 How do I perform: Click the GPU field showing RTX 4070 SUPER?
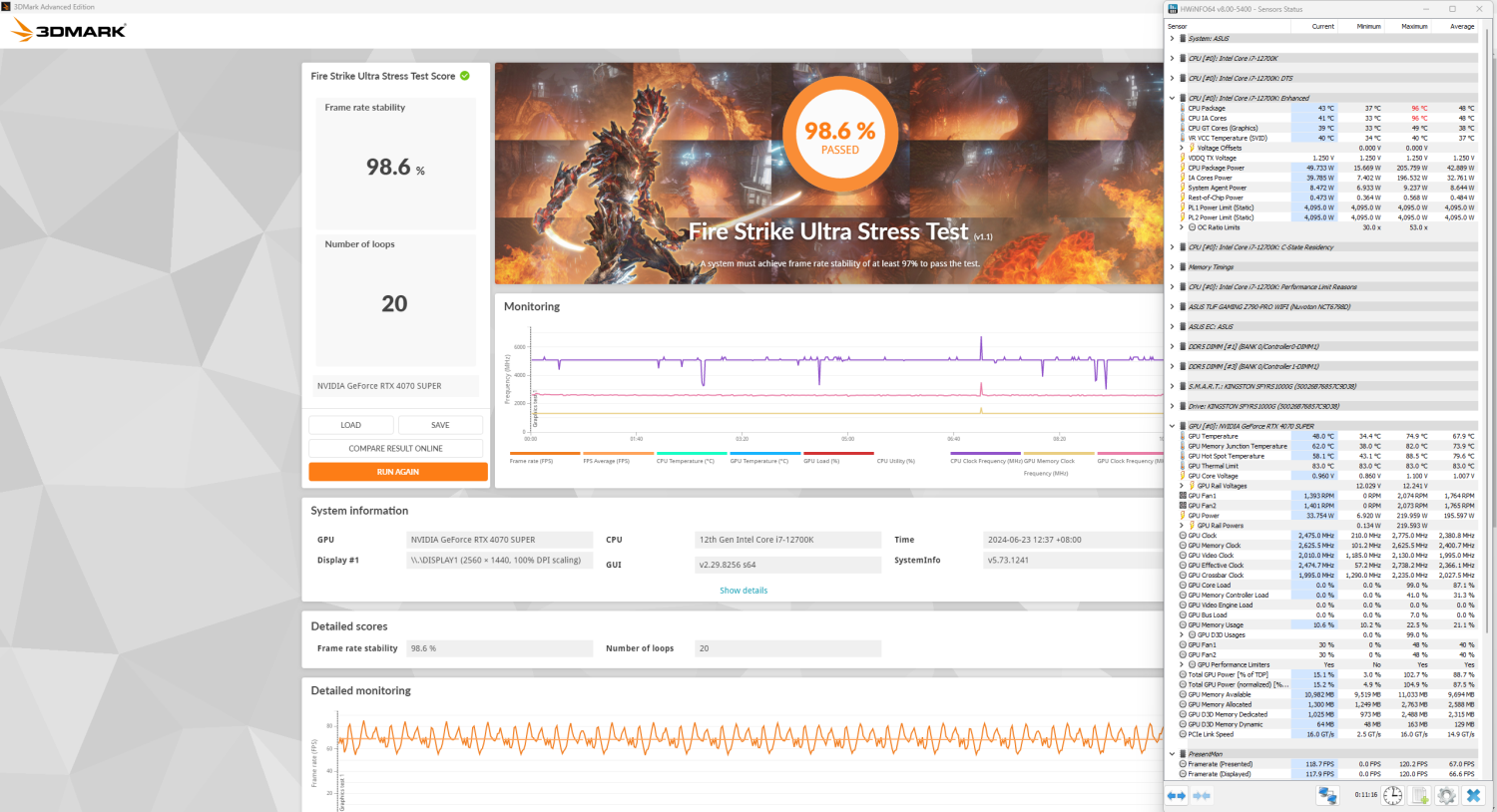click(500, 540)
